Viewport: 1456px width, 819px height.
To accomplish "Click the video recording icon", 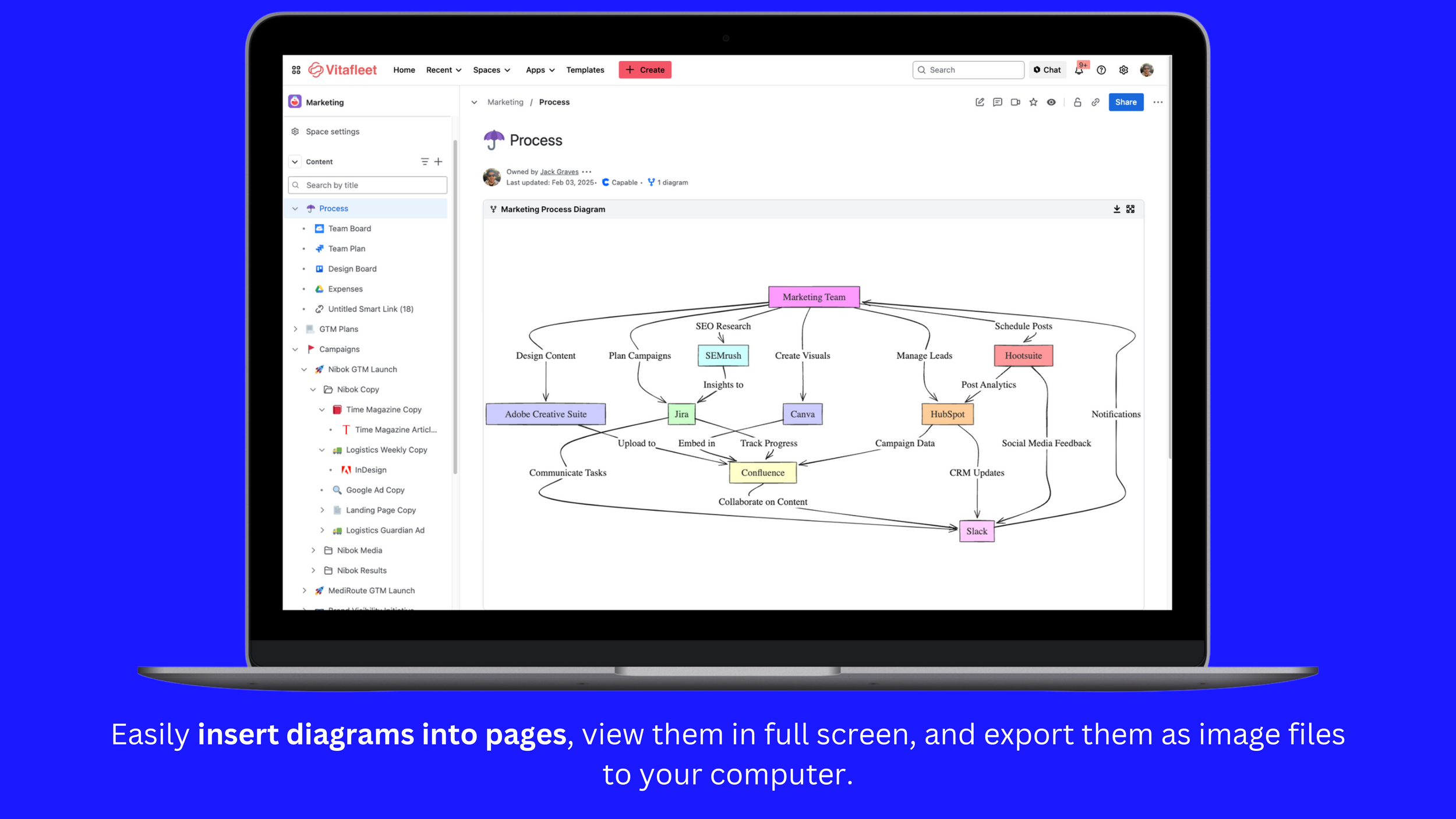I will [1016, 102].
